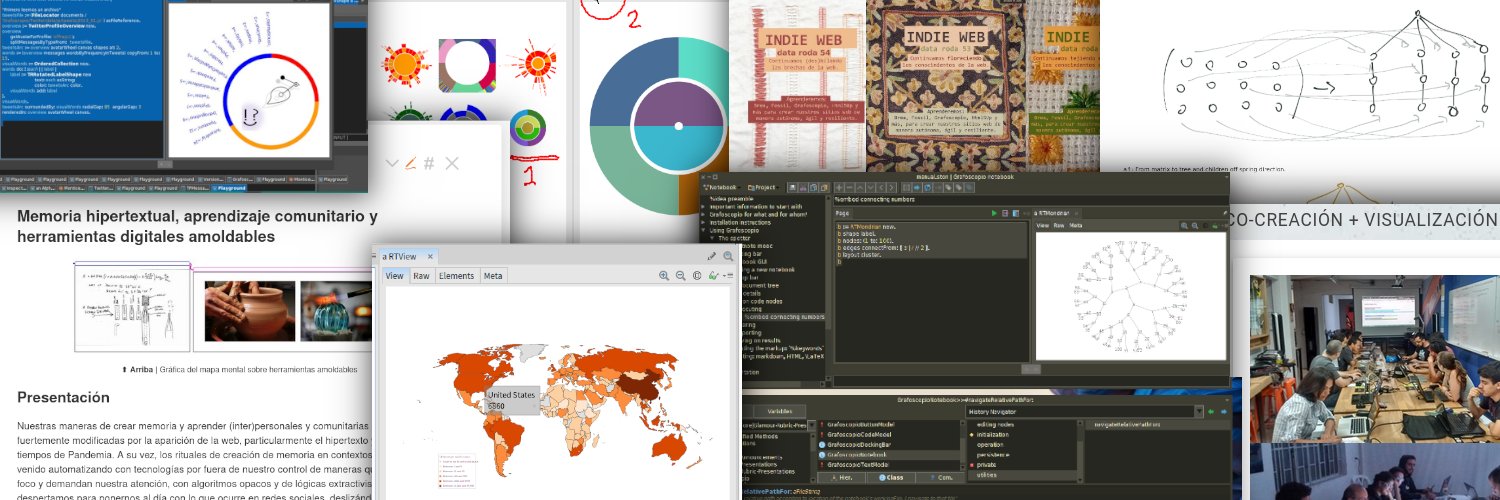Image resolution: width=1500 pixels, height=500 pixels.
Task: Click the plus add-node icon in Grafoscopio
Action: [x=839, y=187]
